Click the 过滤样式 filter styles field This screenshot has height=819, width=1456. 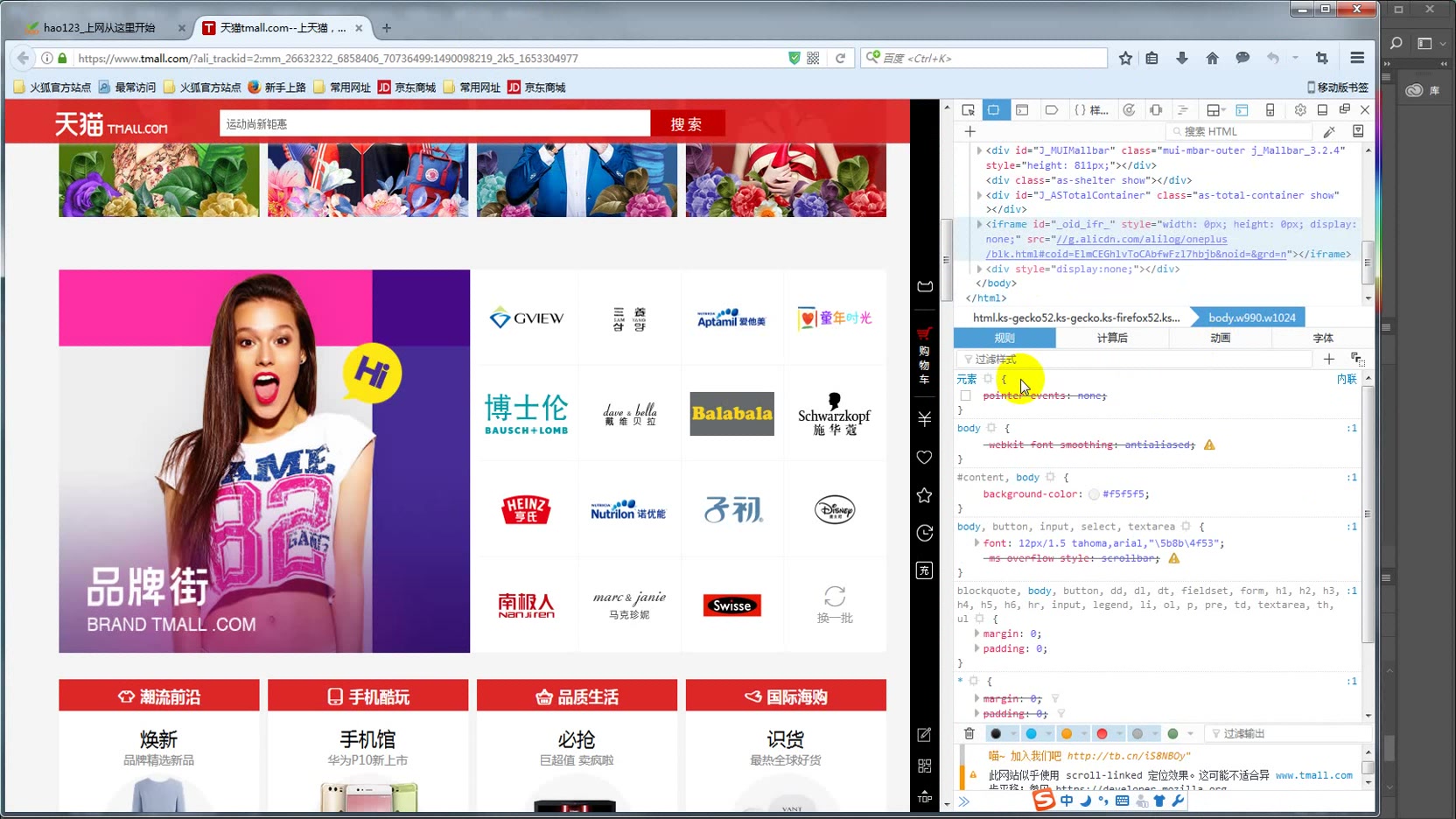pyautogui.click(x=1135, y=359)
